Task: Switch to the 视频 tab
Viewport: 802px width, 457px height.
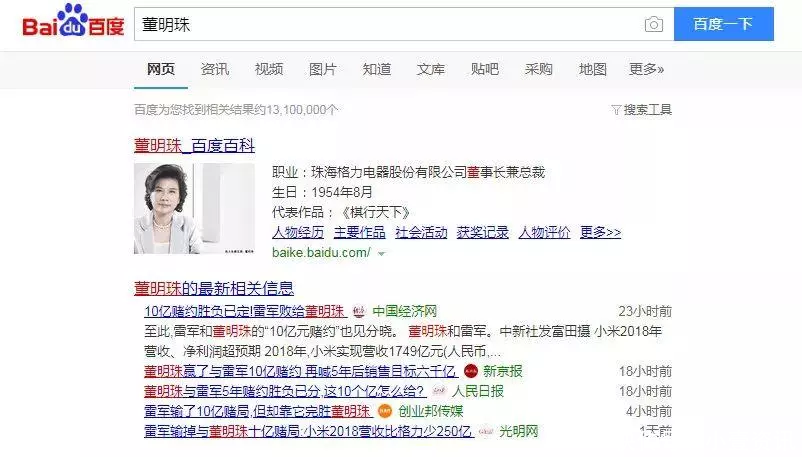Action: pos(269,69)
